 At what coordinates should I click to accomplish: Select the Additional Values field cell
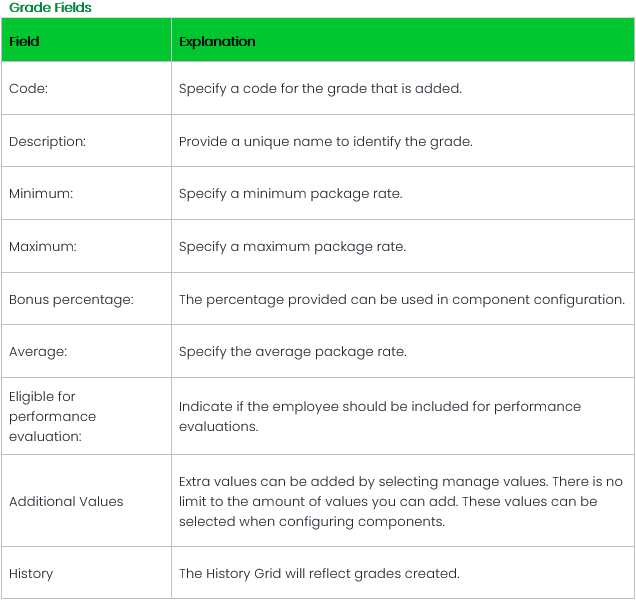[66, 501]
